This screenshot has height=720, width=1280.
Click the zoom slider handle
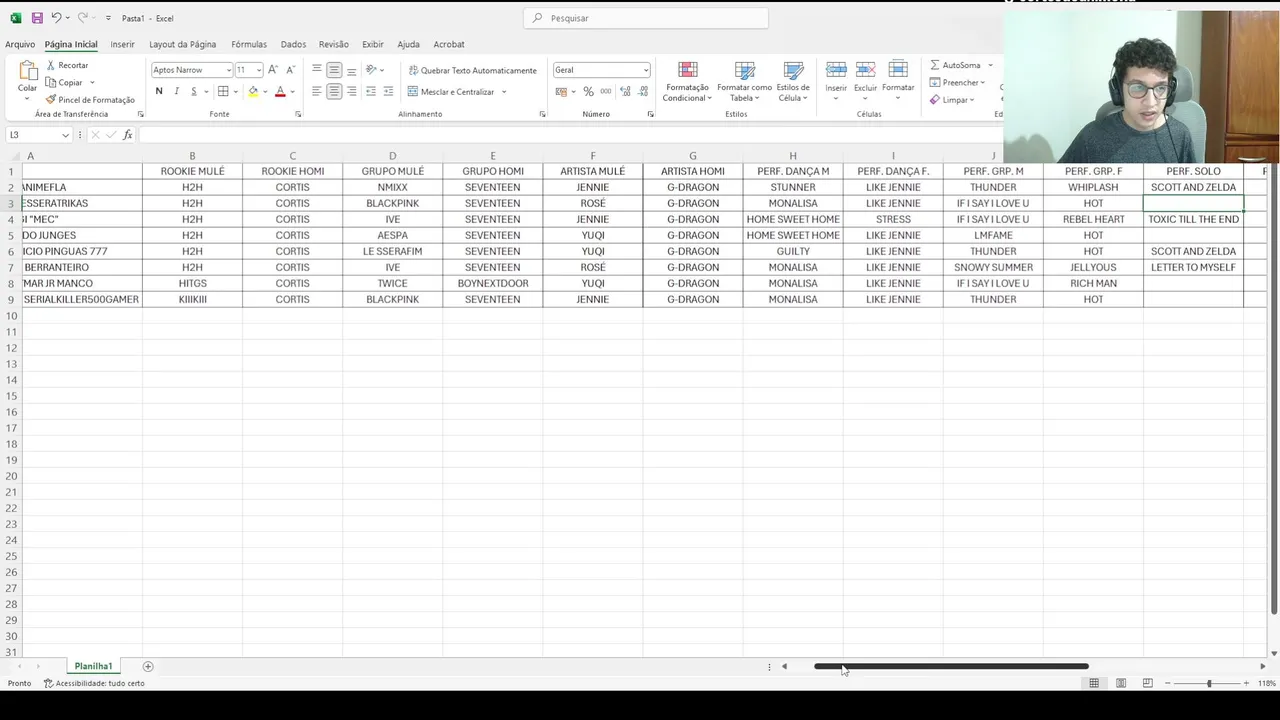[1209, 683]
